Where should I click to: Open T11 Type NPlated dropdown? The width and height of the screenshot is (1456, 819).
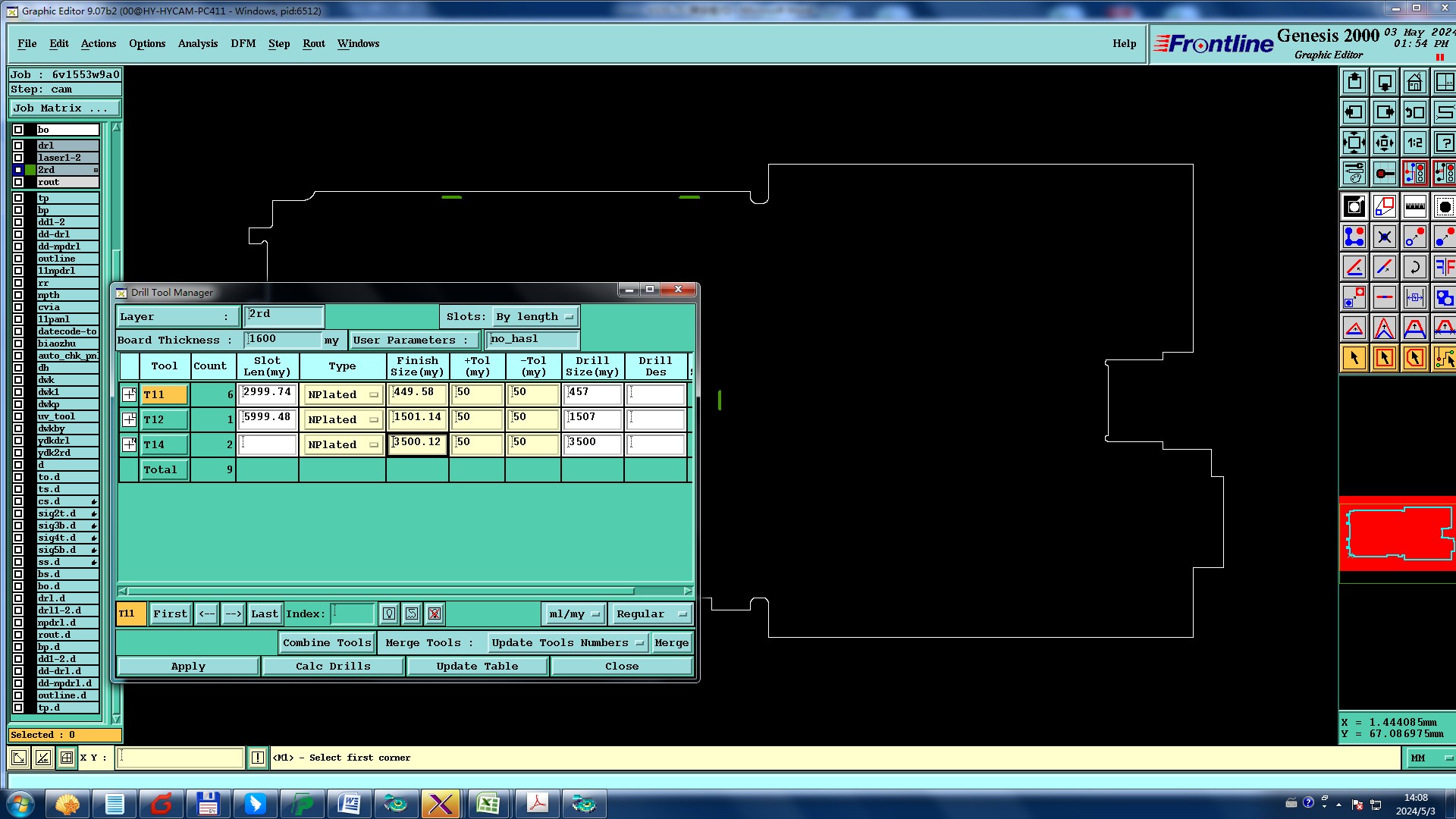click(343, 394)
